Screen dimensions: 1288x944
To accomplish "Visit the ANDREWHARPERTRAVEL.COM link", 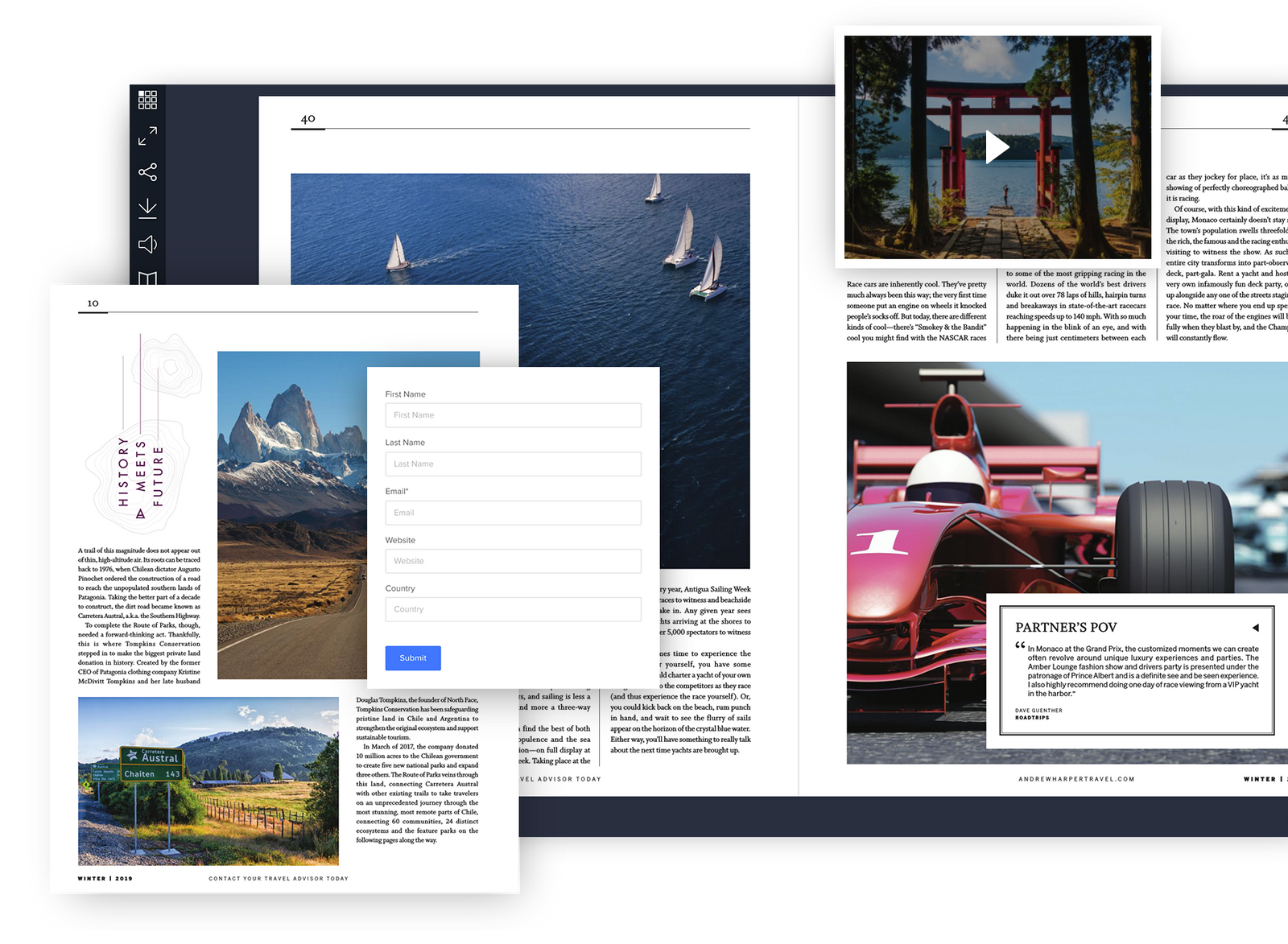I will [x=1075, y=779].
